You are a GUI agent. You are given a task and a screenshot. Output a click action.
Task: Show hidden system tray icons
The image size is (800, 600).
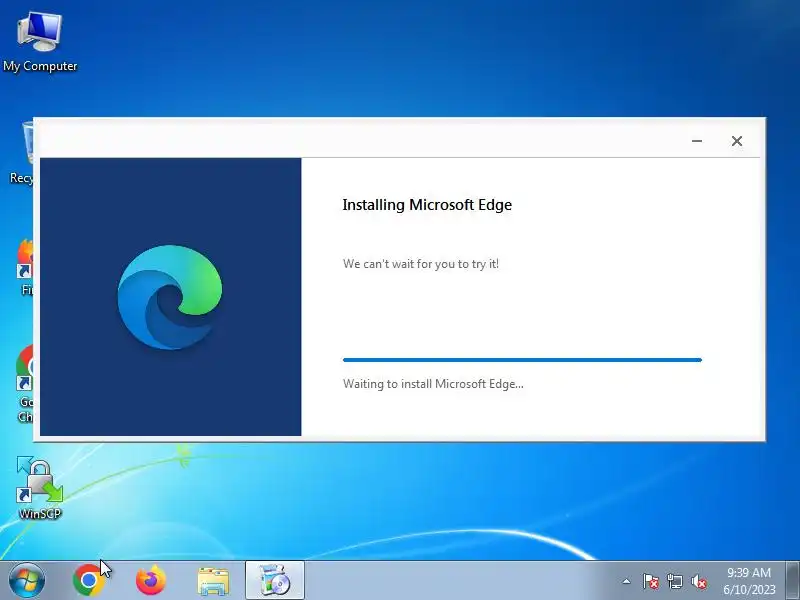[x=627, y=581]
